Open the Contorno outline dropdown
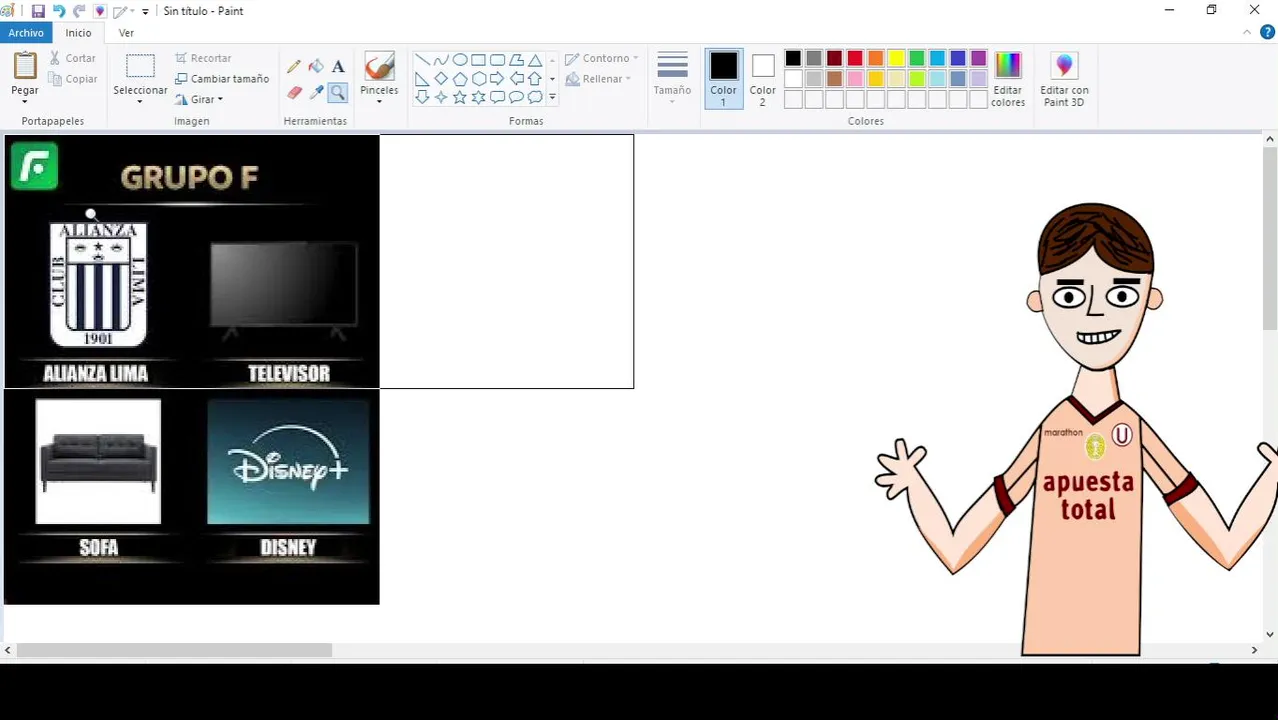 601,58
